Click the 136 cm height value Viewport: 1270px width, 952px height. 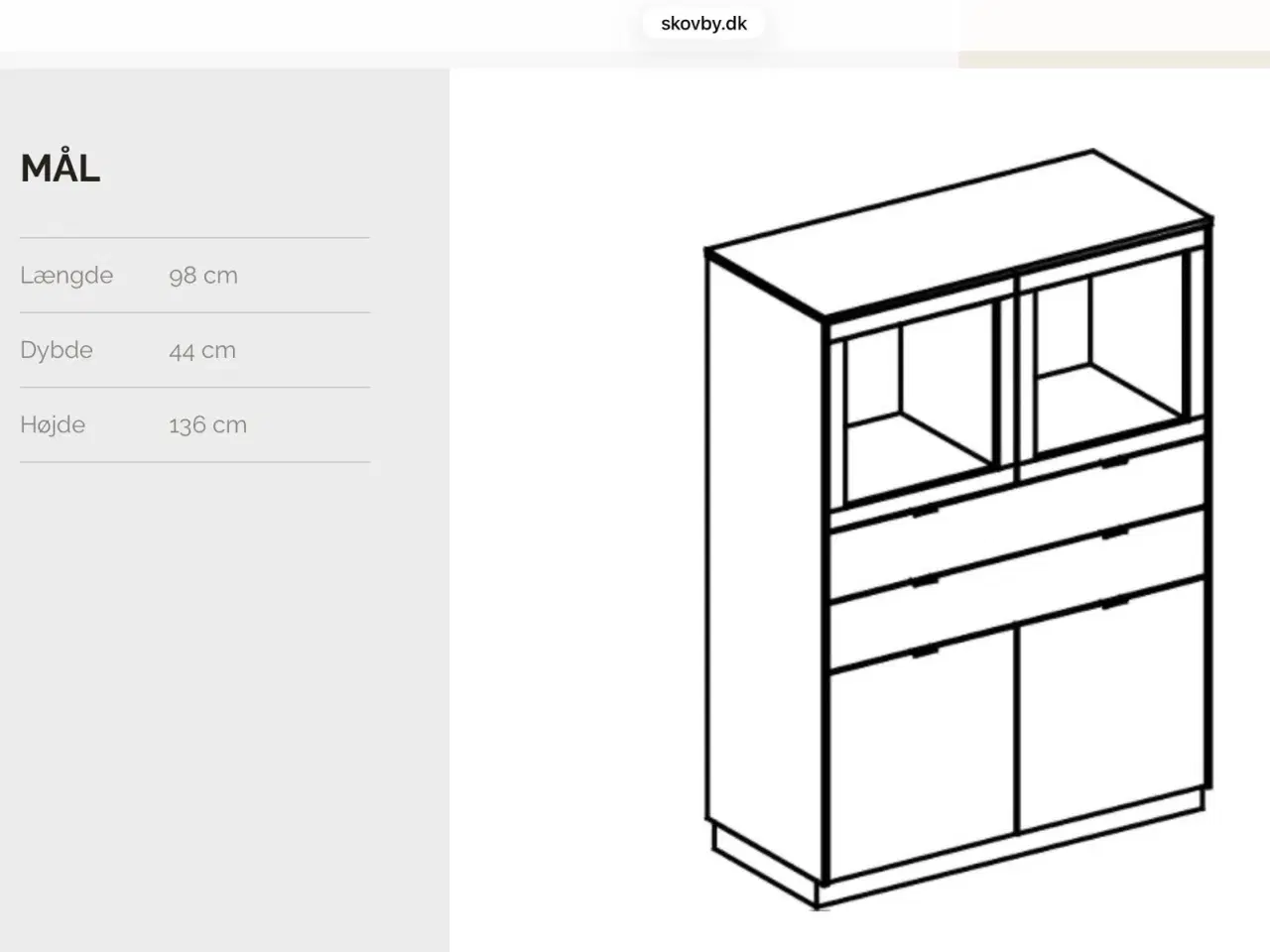pos(207,424)
